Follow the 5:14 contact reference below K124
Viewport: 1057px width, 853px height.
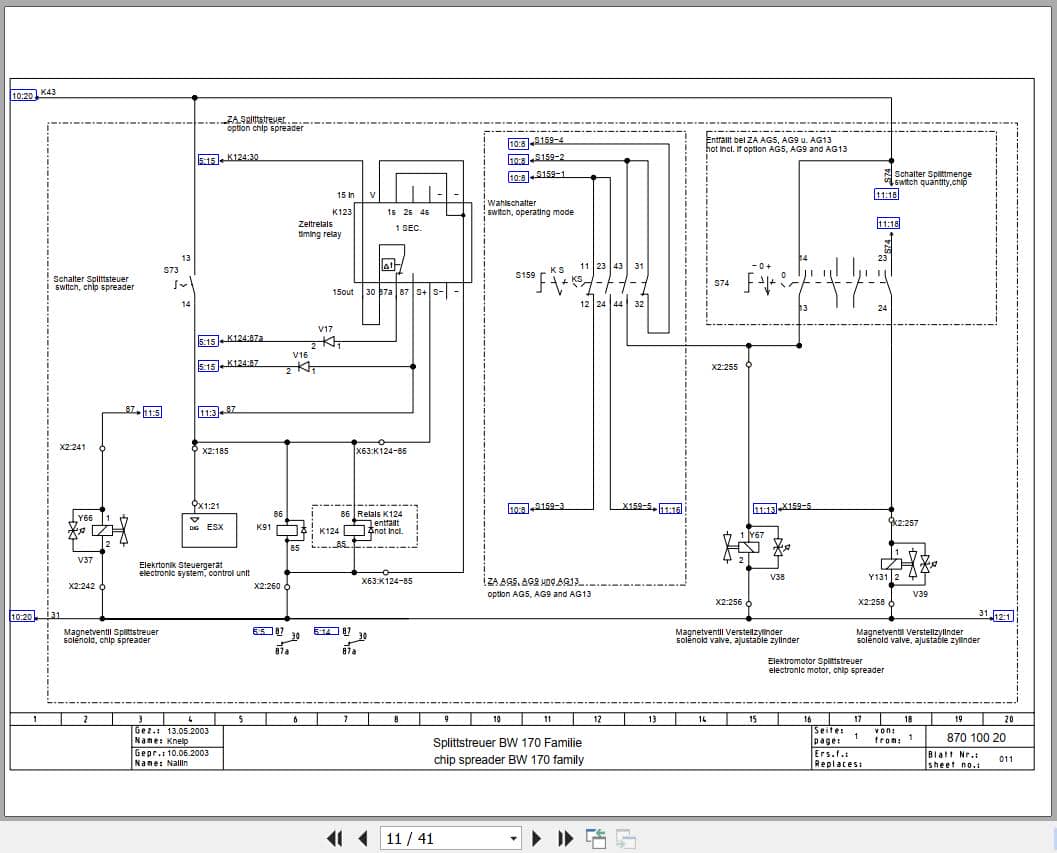point(326,631)
